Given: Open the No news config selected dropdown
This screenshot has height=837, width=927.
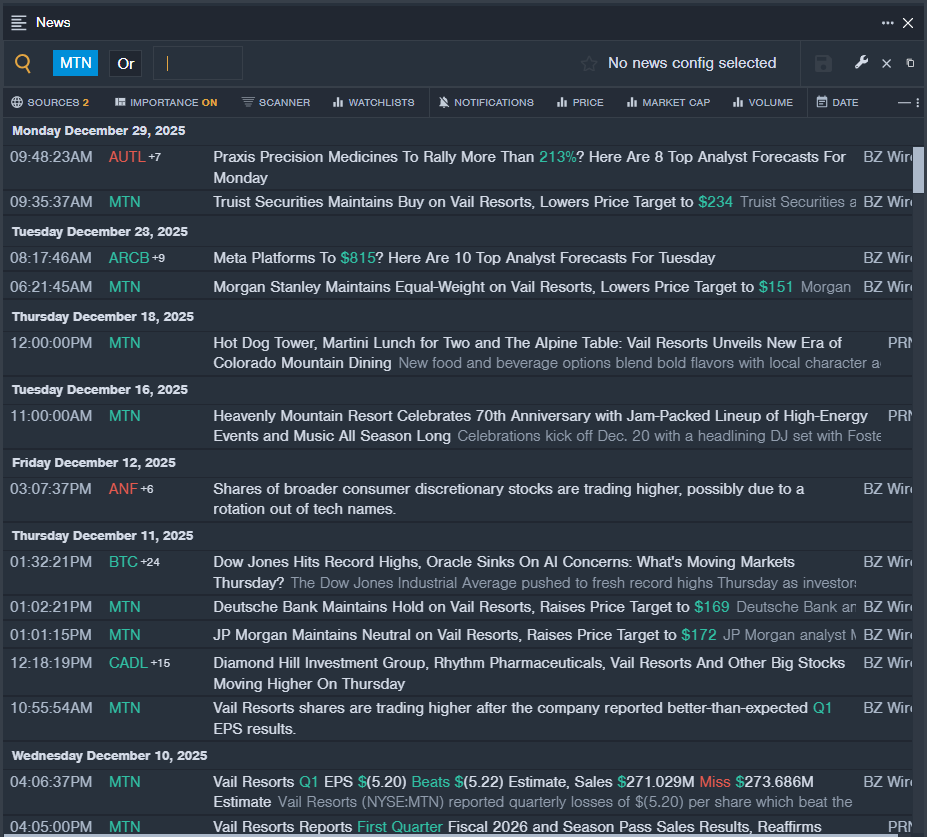Looking at the screenshot, I should (x=692, y=64).
